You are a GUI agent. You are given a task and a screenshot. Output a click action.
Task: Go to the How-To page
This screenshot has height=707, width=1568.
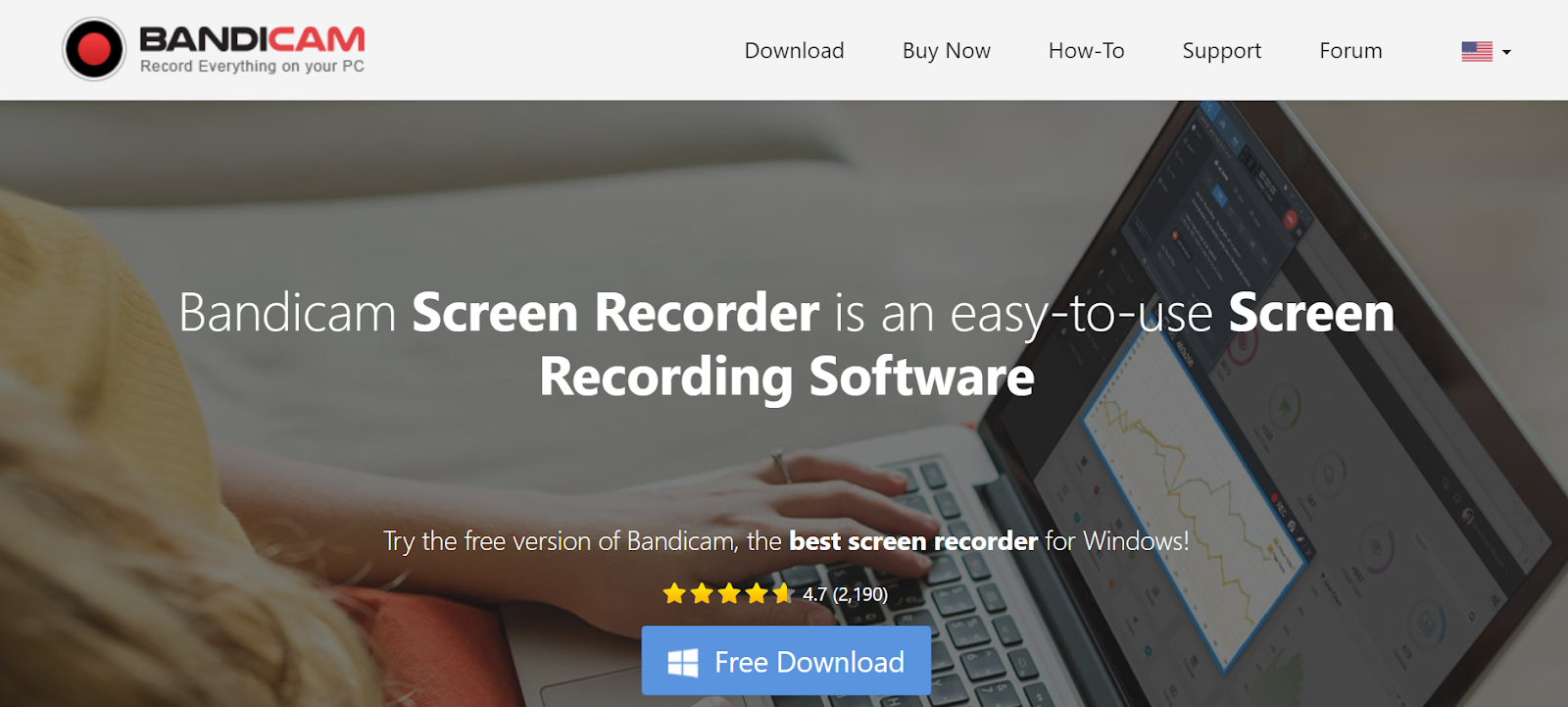[1086, 51]
